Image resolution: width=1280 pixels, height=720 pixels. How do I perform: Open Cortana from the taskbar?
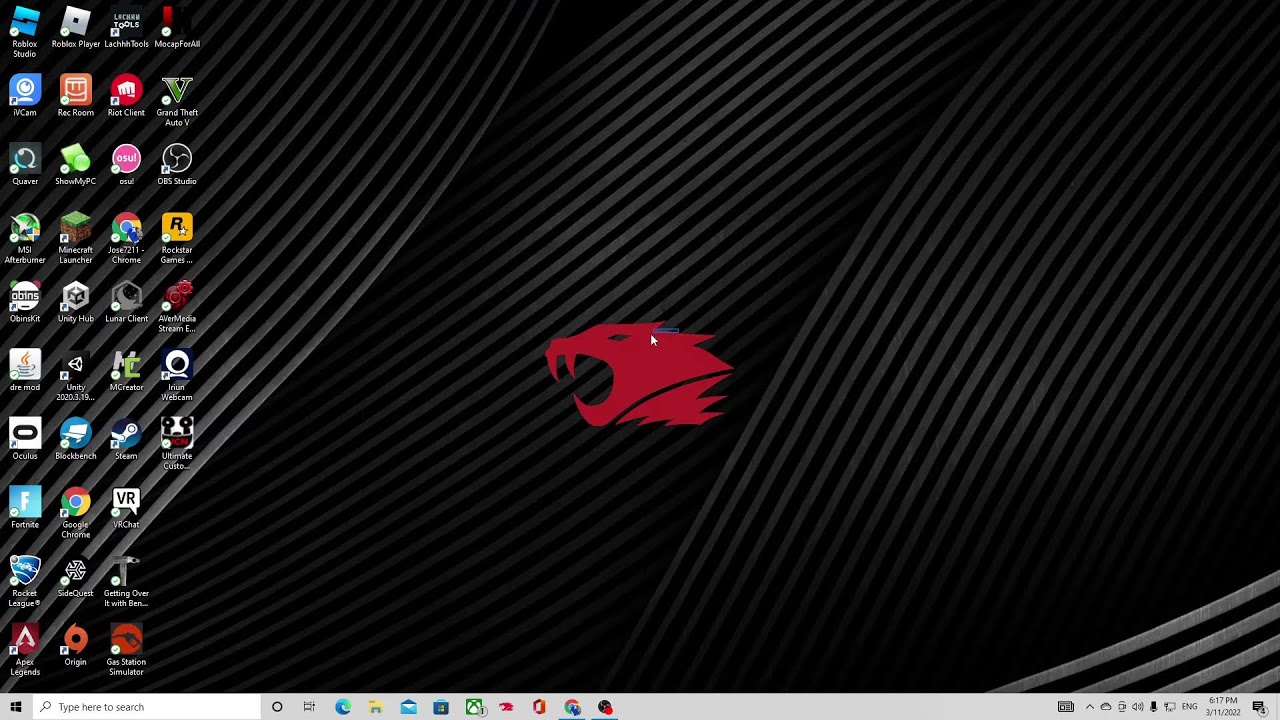pos(277,707)
